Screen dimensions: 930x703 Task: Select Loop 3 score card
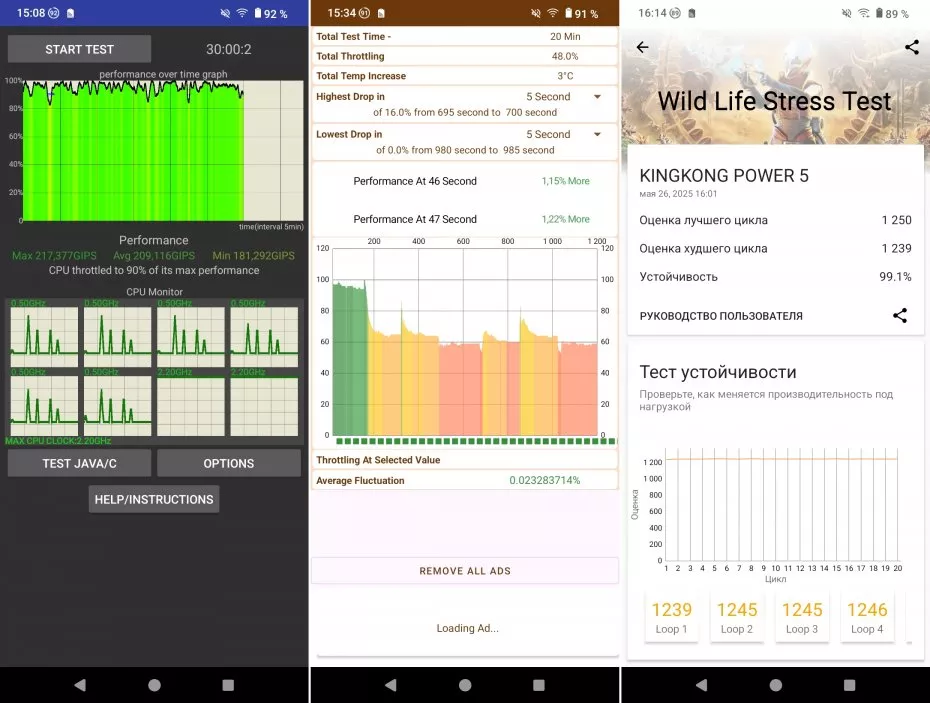pyautogui.click(x=802, y=617)
